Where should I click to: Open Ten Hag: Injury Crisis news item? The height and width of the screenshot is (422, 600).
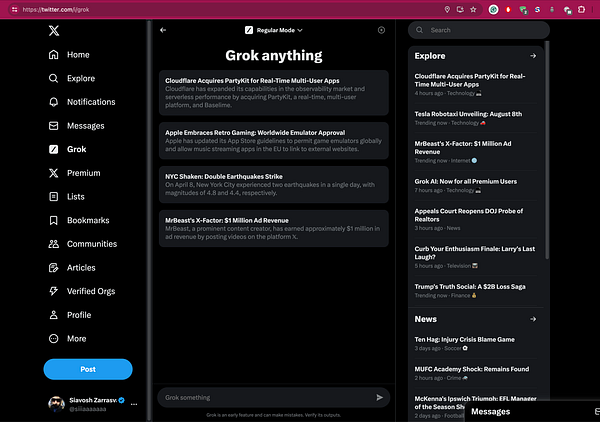click(476, 344)
